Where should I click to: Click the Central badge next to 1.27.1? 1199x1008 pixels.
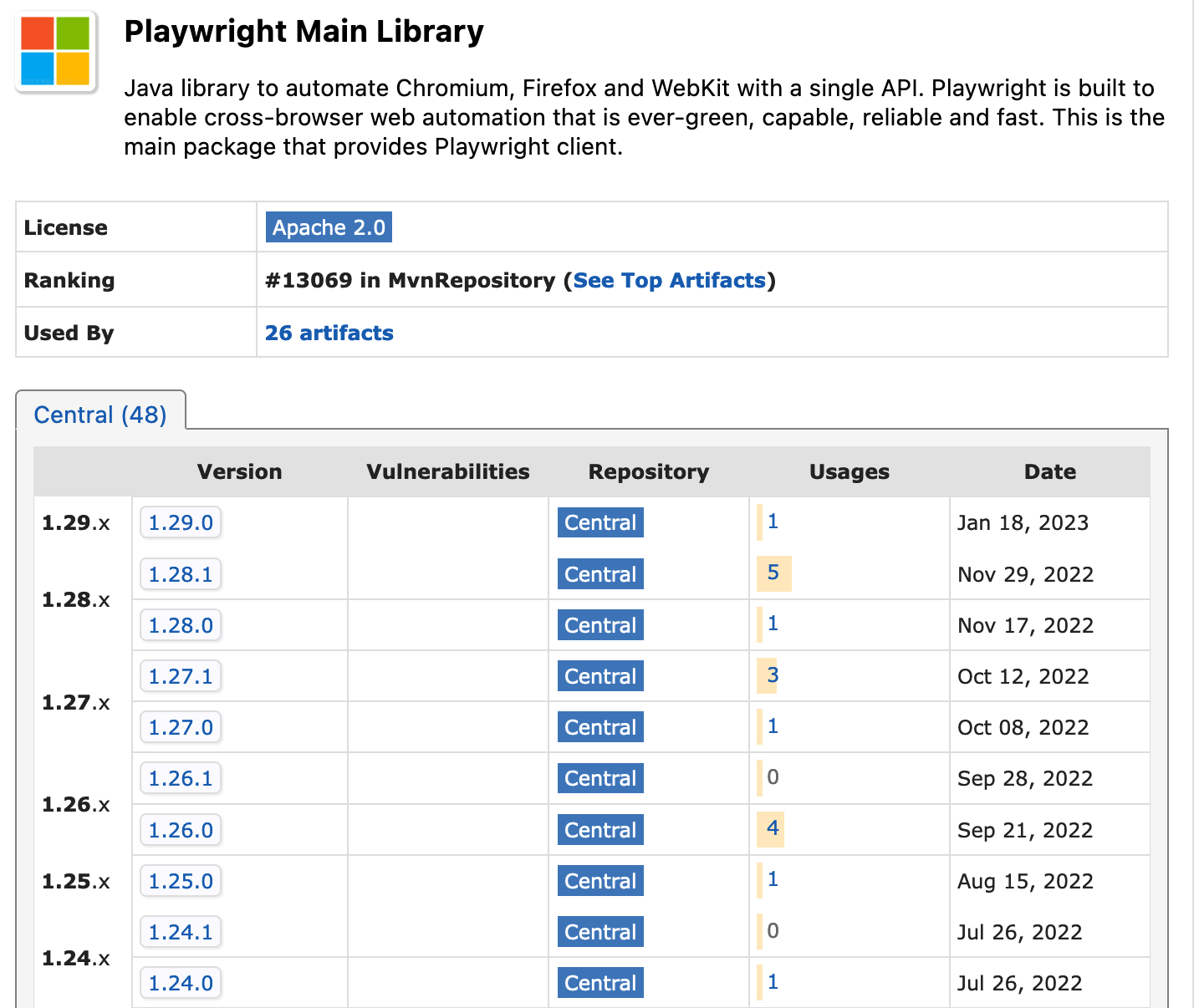(x=599, y=676)
